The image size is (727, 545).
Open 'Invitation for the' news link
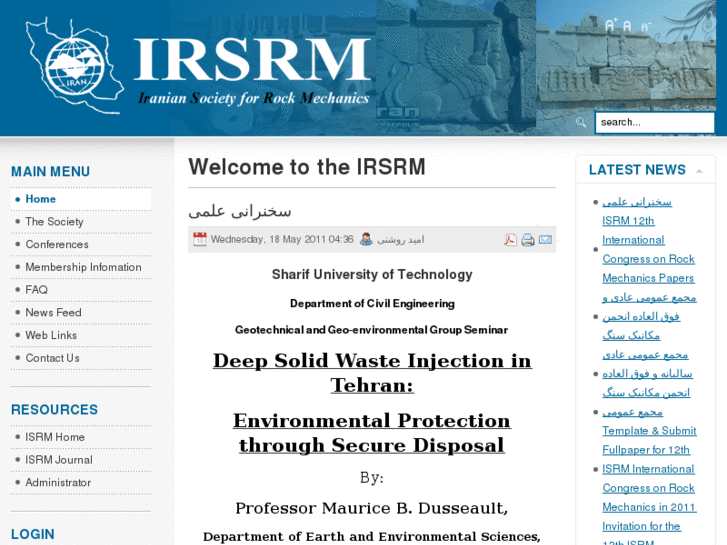pyautogui.click(x=641, y=526)
